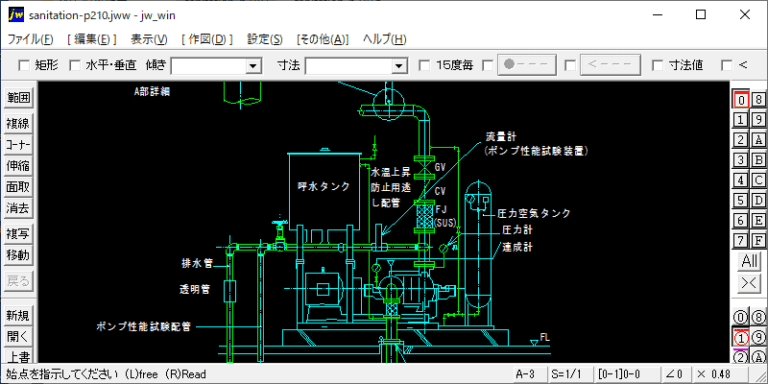Screen dimensions: 768x384
Task: Click the 圧力空気タンク label in drawing
Action: 534,214
